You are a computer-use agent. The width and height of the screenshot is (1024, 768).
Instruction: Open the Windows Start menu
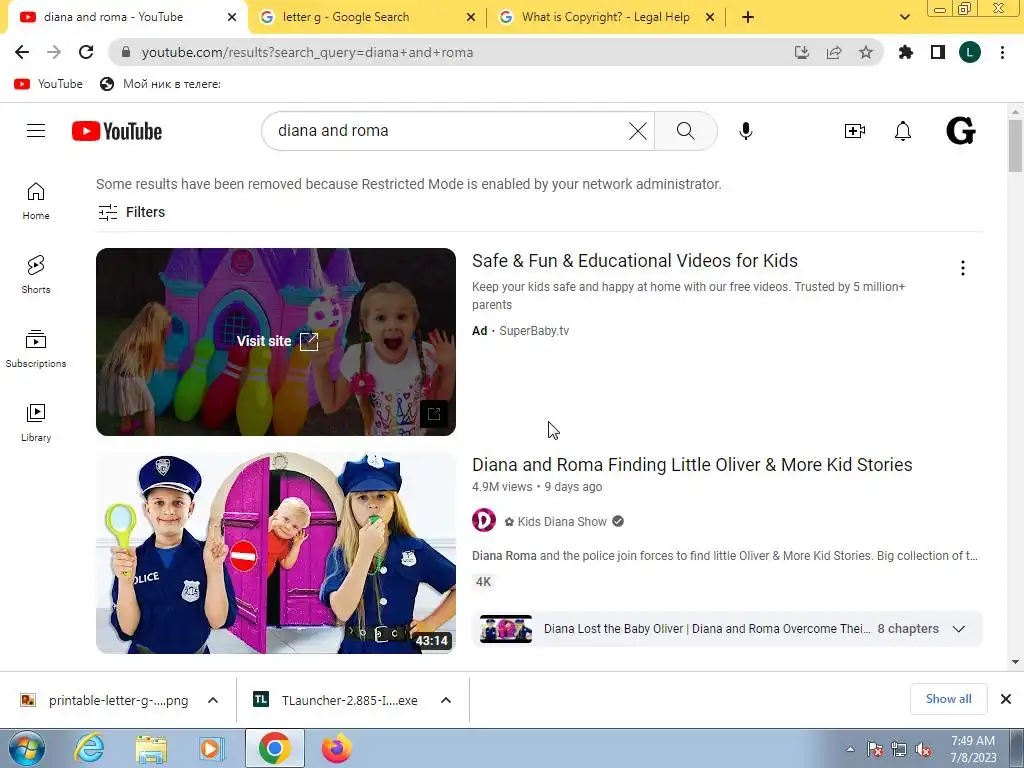pyautogui.click(x=26, y=748)
